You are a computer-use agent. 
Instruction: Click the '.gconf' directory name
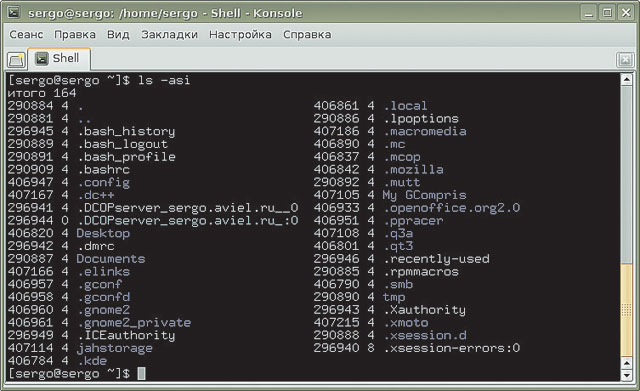pyautogui.click(x=100, y=284)
